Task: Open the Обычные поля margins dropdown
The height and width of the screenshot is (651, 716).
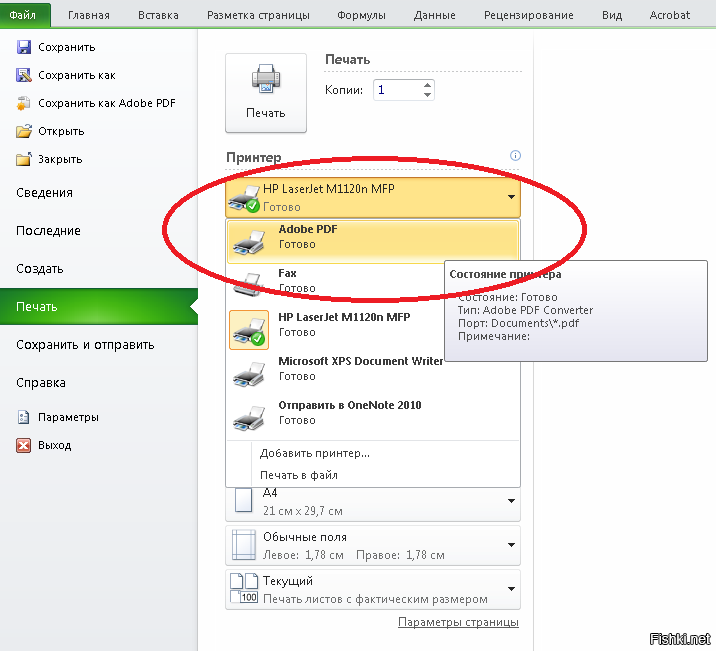Action: pyautogui.click(x=511, y=545)
